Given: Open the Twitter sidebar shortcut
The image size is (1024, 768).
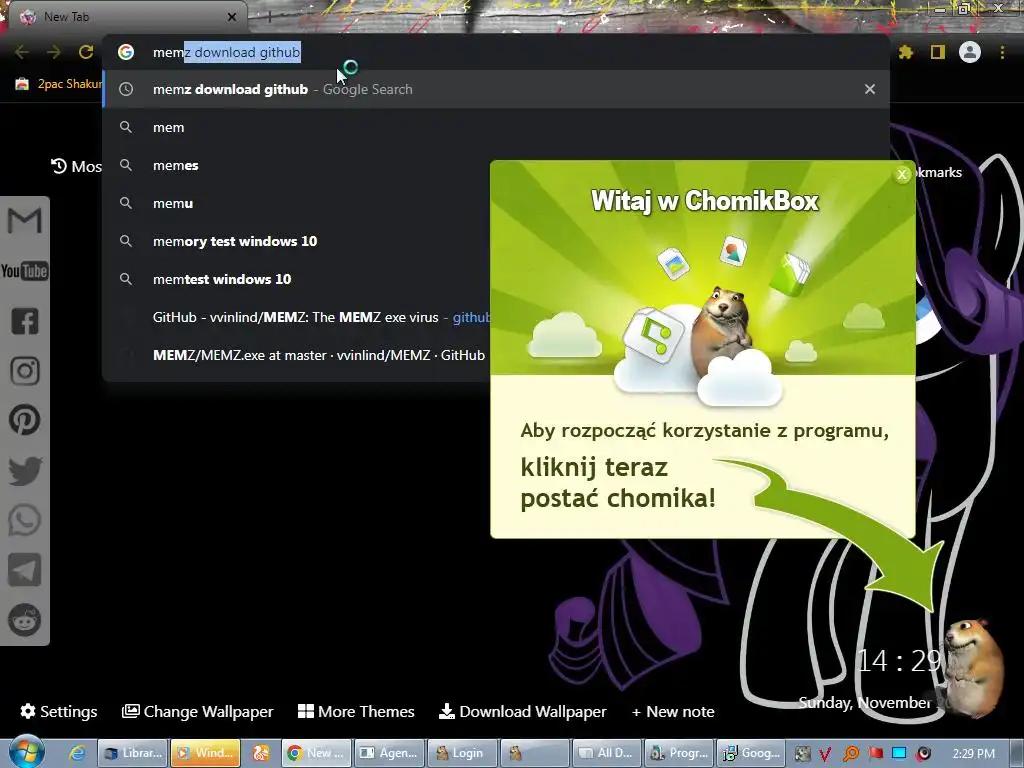Looking at the screenshot, I should coord(25,471).
